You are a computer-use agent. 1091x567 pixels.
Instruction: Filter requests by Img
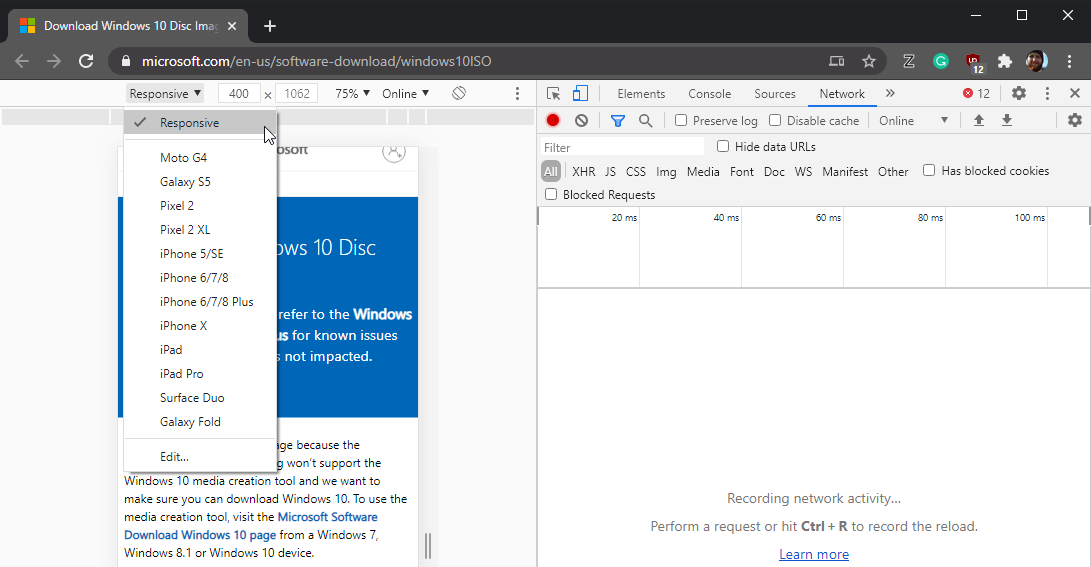[x=666, y=171]
